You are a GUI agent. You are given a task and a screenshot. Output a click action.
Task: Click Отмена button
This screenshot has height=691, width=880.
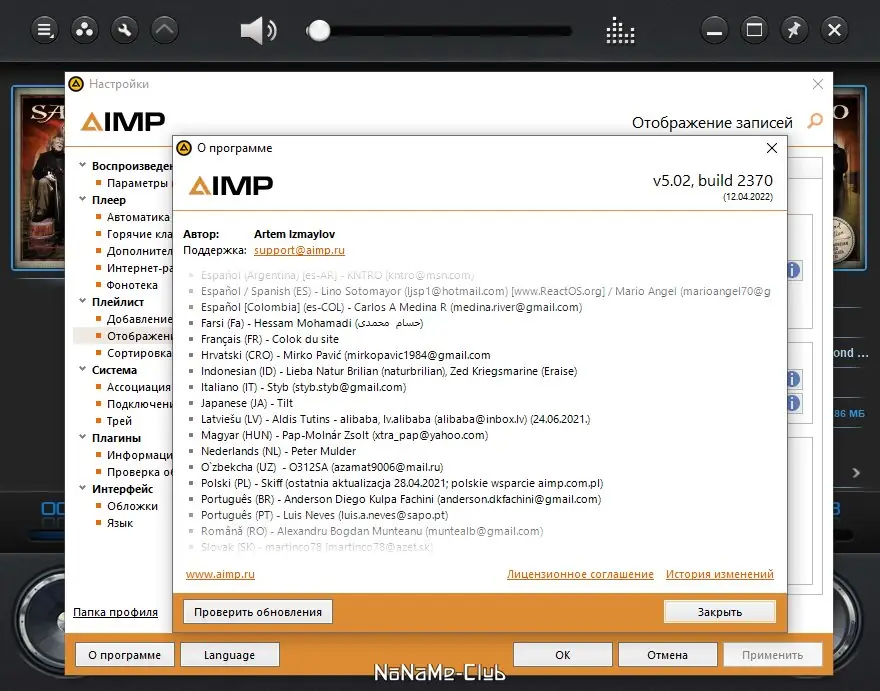coord(667,655)
